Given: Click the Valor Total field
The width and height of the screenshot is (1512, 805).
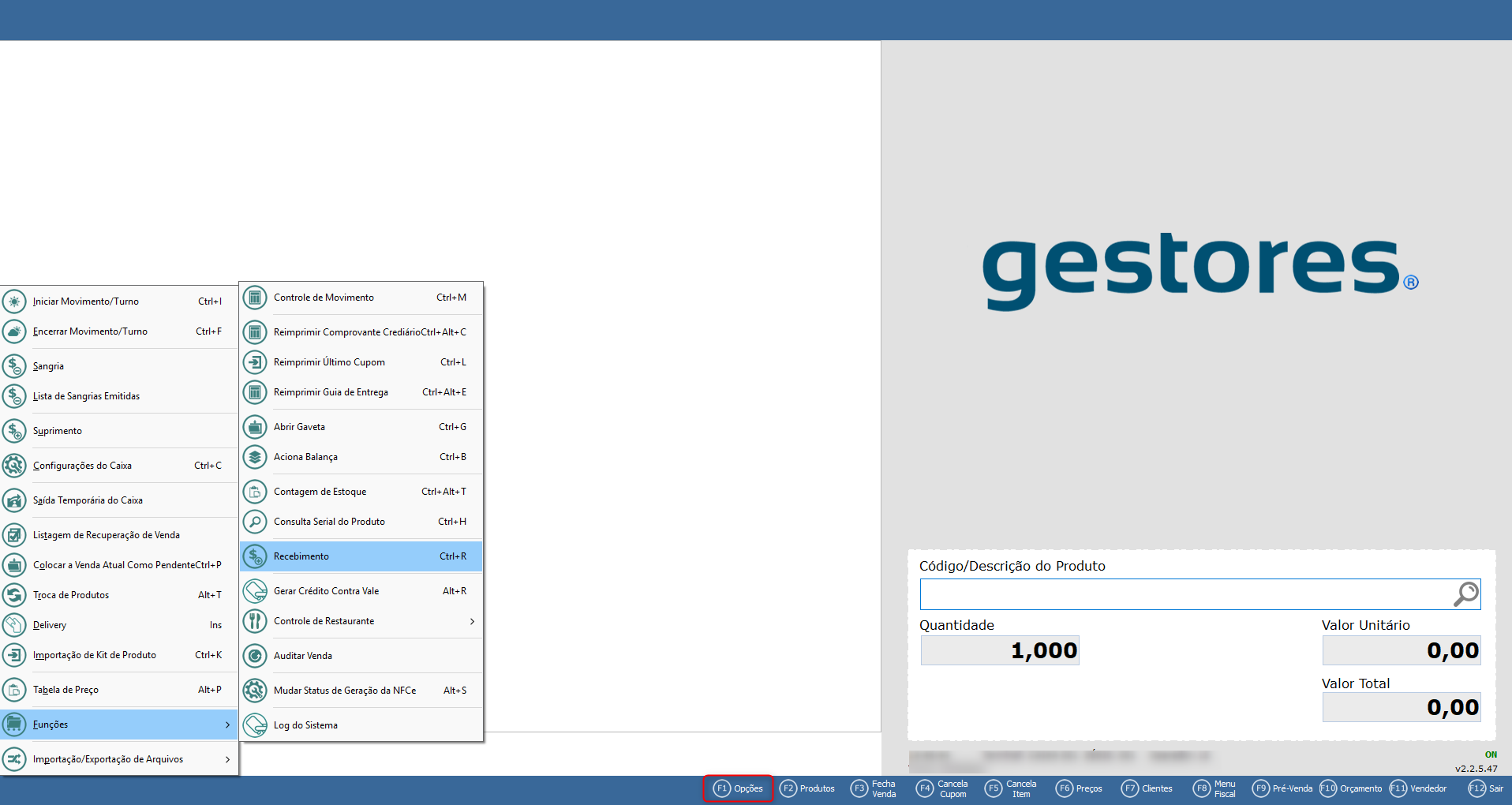Looking at the screenshot, I should click(x=1402, y=707).
